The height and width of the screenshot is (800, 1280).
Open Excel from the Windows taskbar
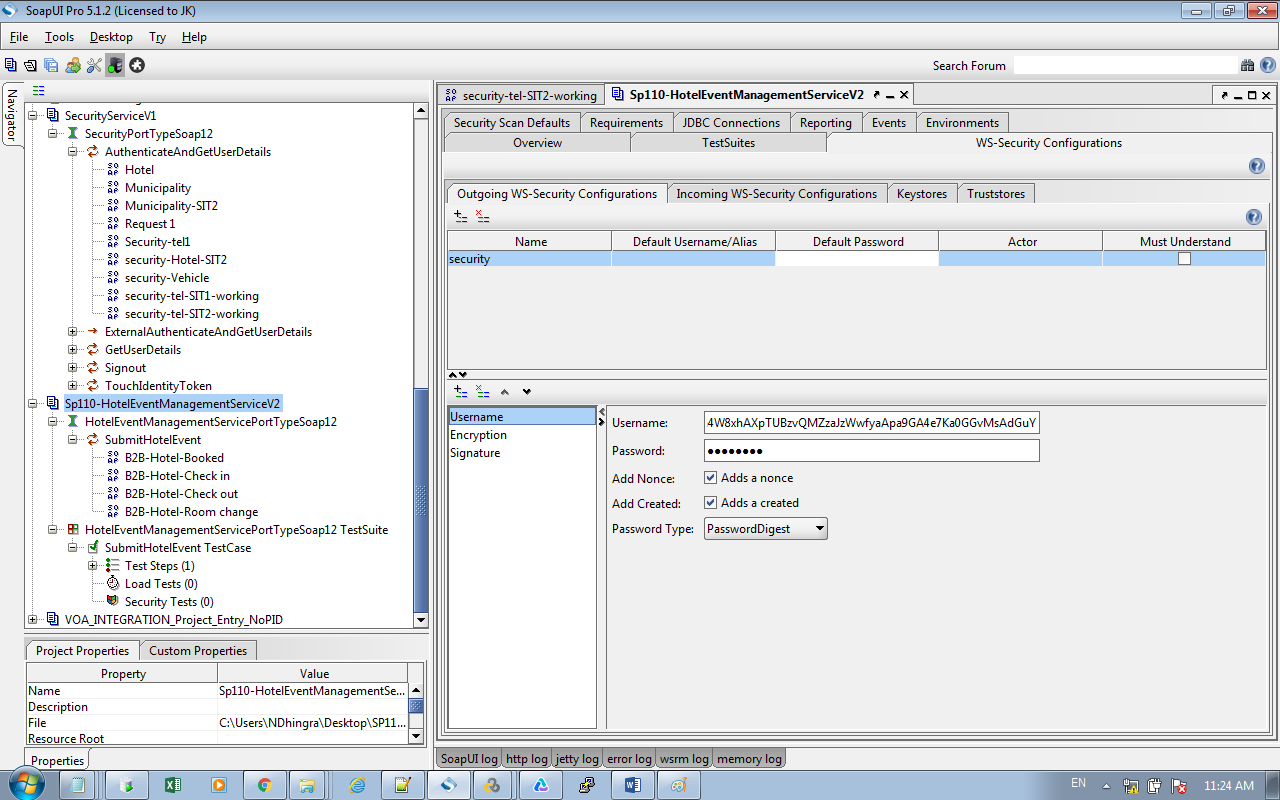pos(172,785)
